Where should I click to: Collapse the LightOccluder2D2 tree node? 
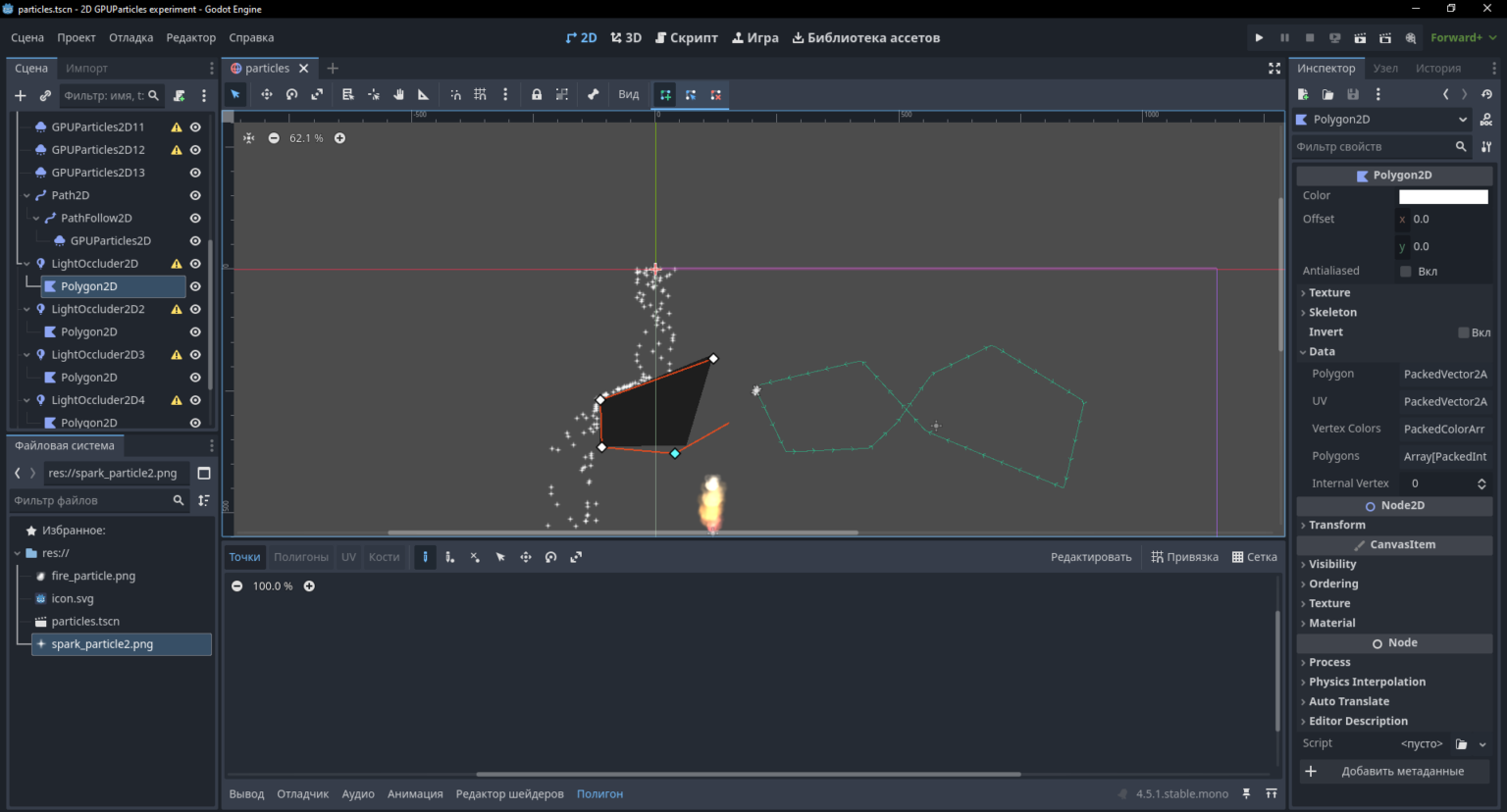pos(26,309)
